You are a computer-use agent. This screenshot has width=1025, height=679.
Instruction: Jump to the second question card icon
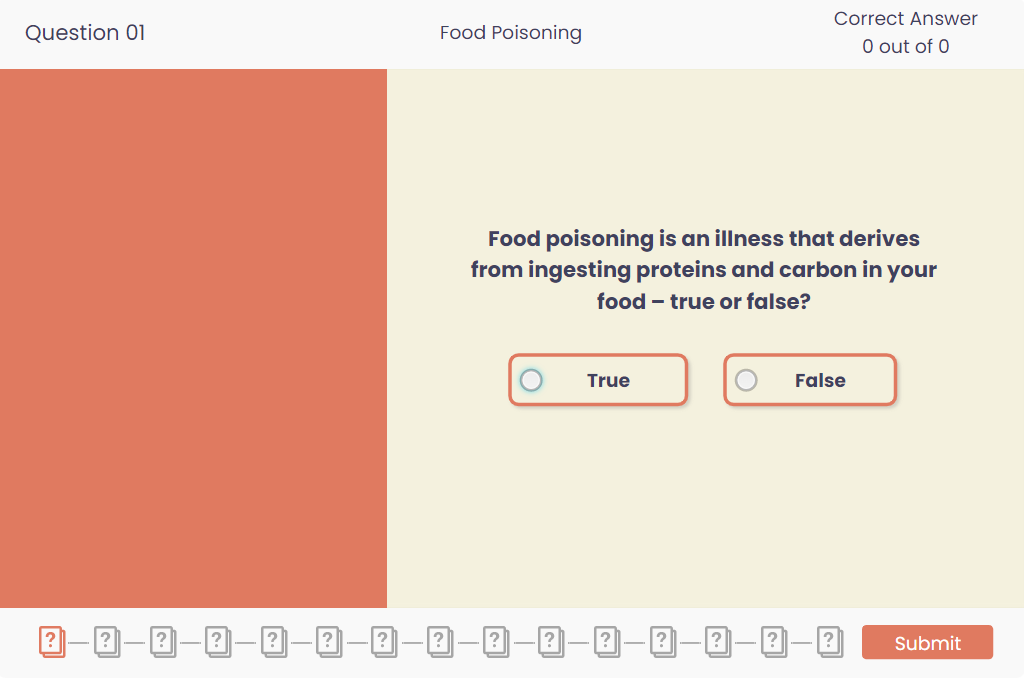(107, 641)
